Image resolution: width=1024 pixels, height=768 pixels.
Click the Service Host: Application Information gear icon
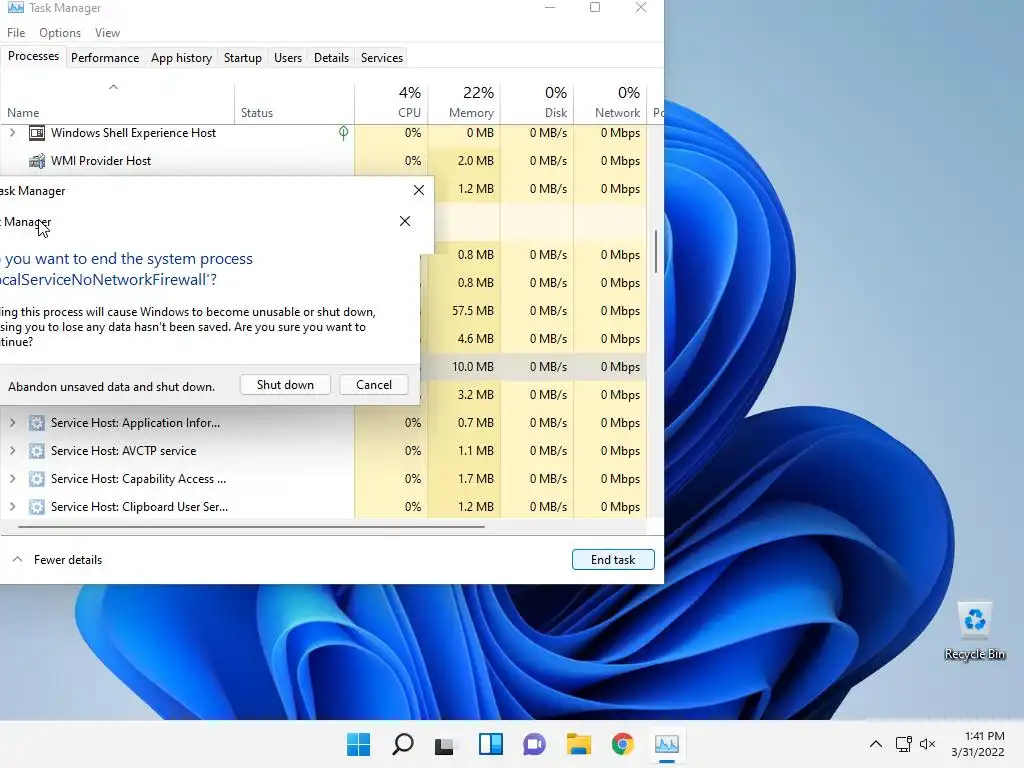tap(37, 423)
